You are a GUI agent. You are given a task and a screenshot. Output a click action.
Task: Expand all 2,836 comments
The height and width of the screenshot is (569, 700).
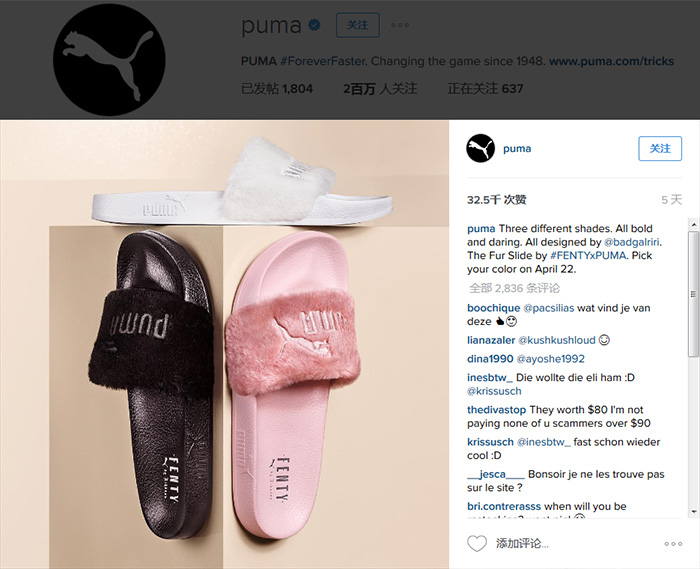(x=514, y=288)
